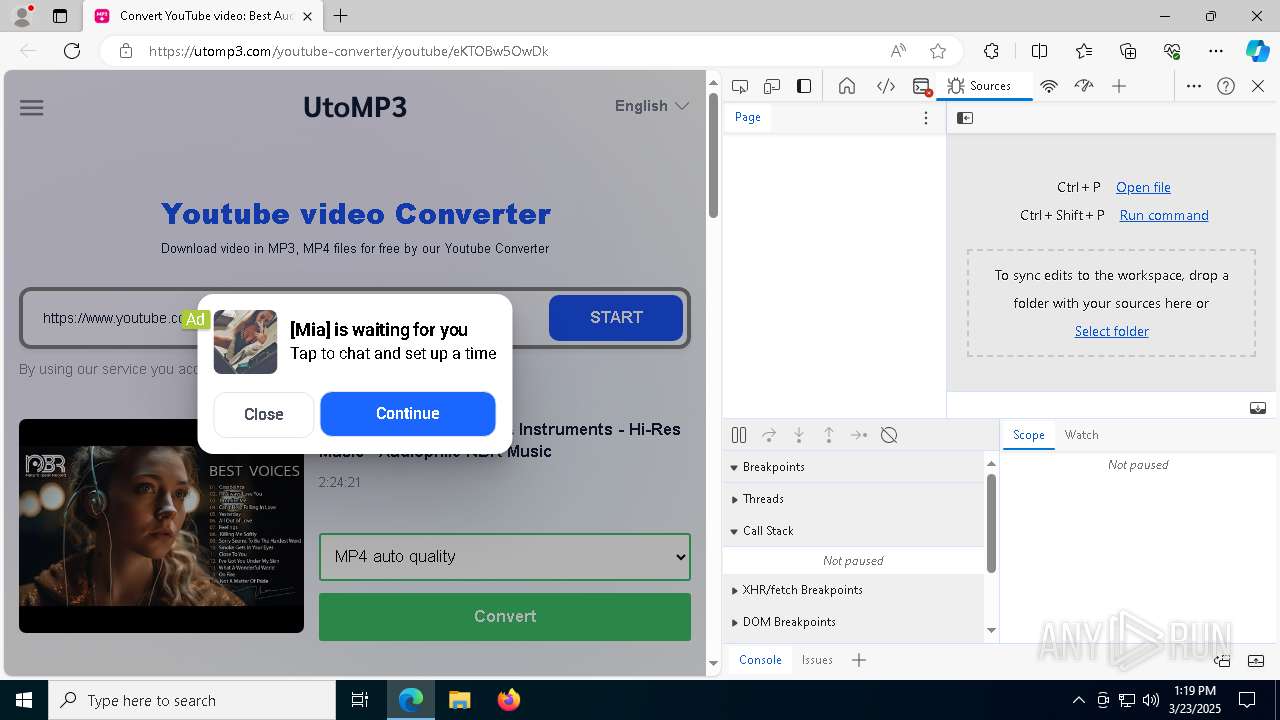The height and width of the screenshot is (720, 1280).
Task: Click the plus icon for more tools
Action: [x=1119, y=86]
